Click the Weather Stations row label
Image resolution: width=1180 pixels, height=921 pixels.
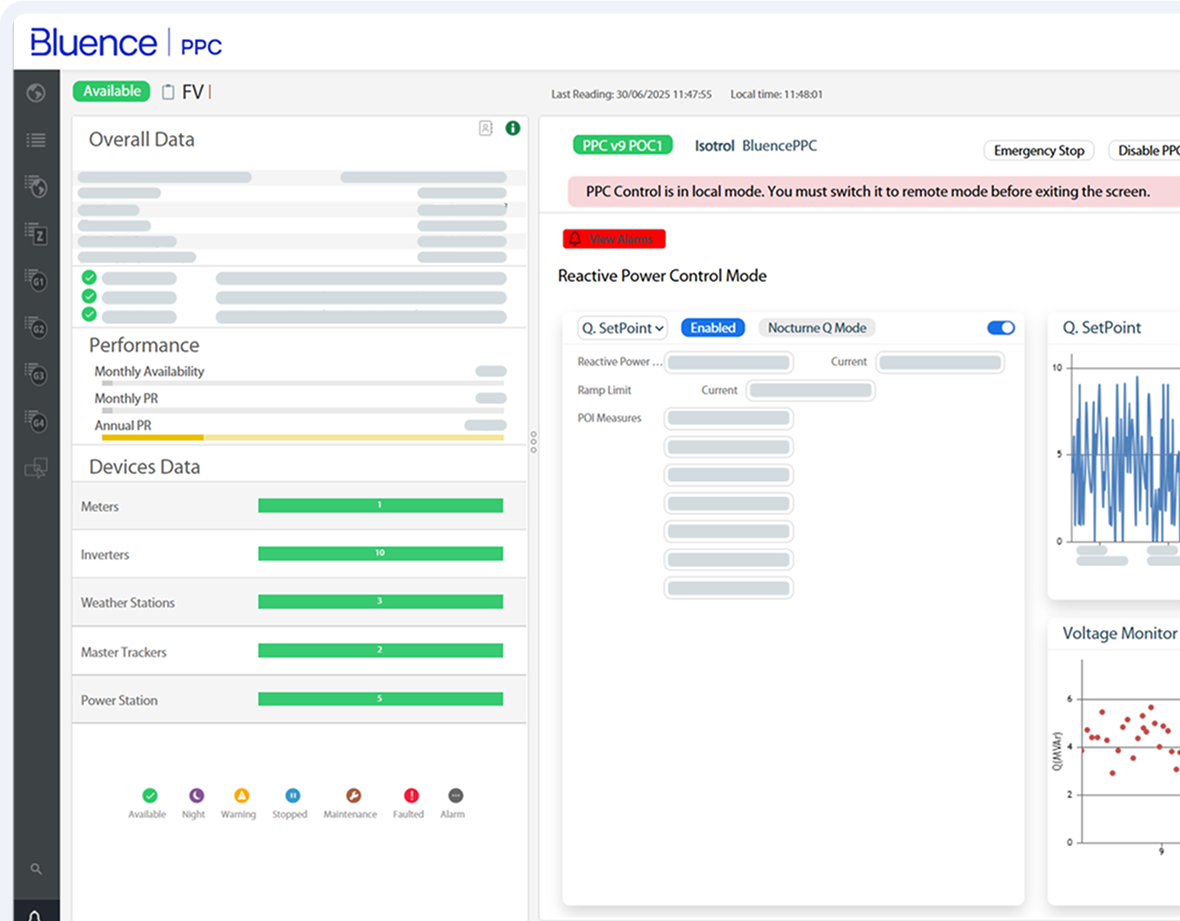[x=127, y=603]
